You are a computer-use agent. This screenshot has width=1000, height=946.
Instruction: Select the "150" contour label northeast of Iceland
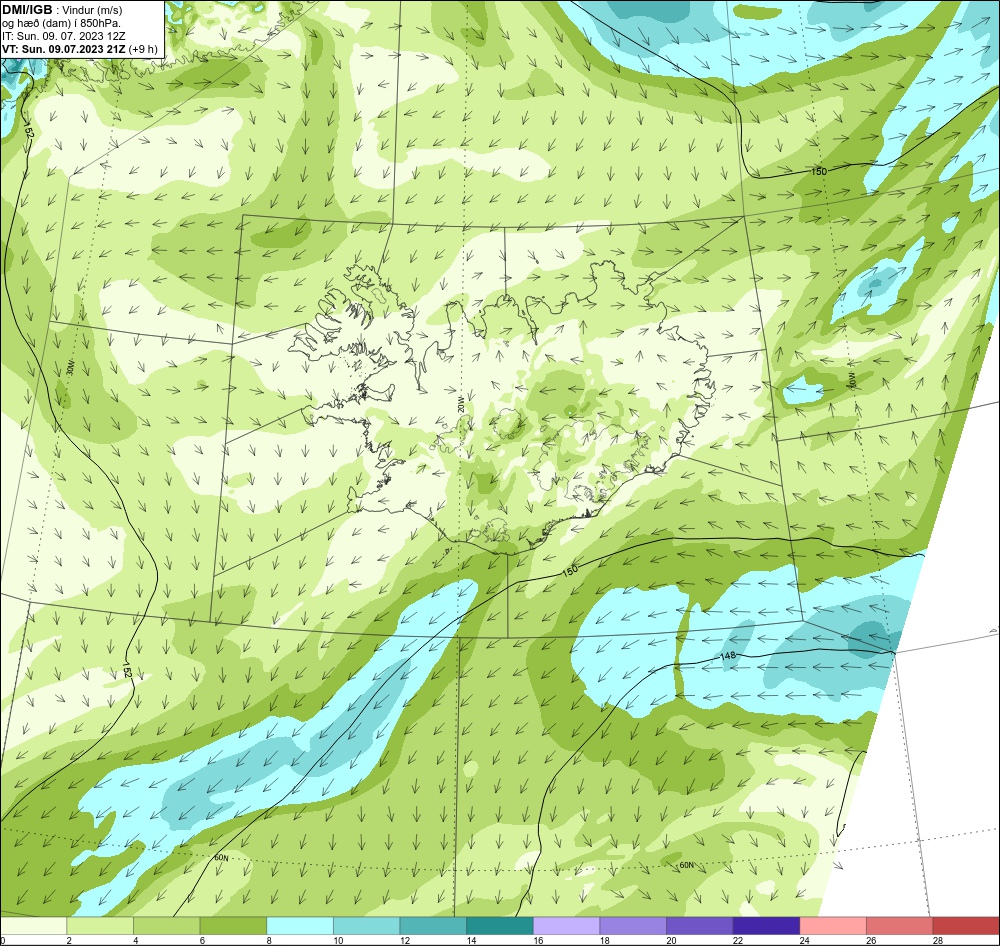click(x=819, y=172)
